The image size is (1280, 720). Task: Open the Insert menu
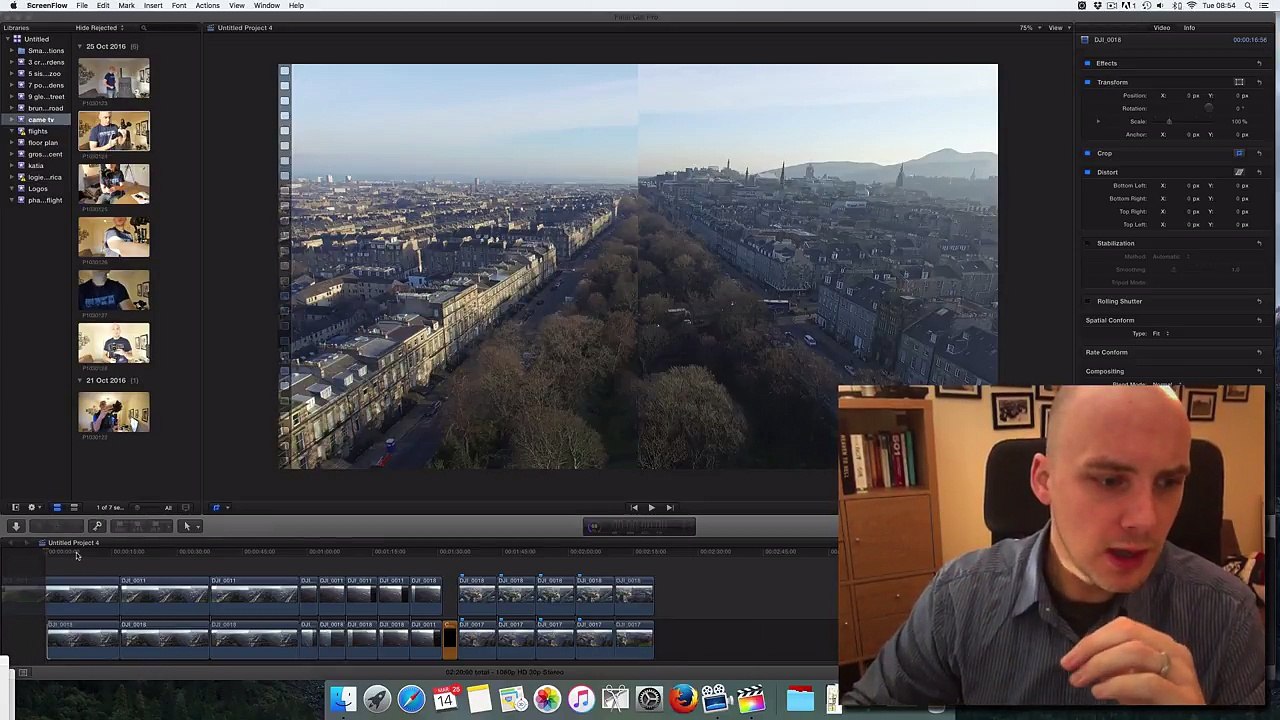point(153,5)
